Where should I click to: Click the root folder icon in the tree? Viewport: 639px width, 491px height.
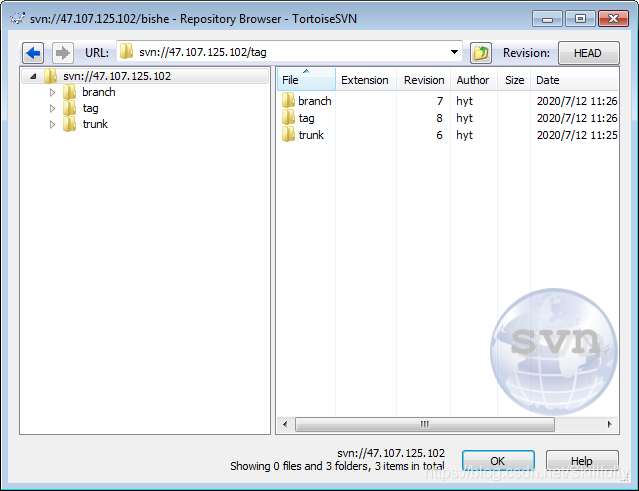[51, 76]
